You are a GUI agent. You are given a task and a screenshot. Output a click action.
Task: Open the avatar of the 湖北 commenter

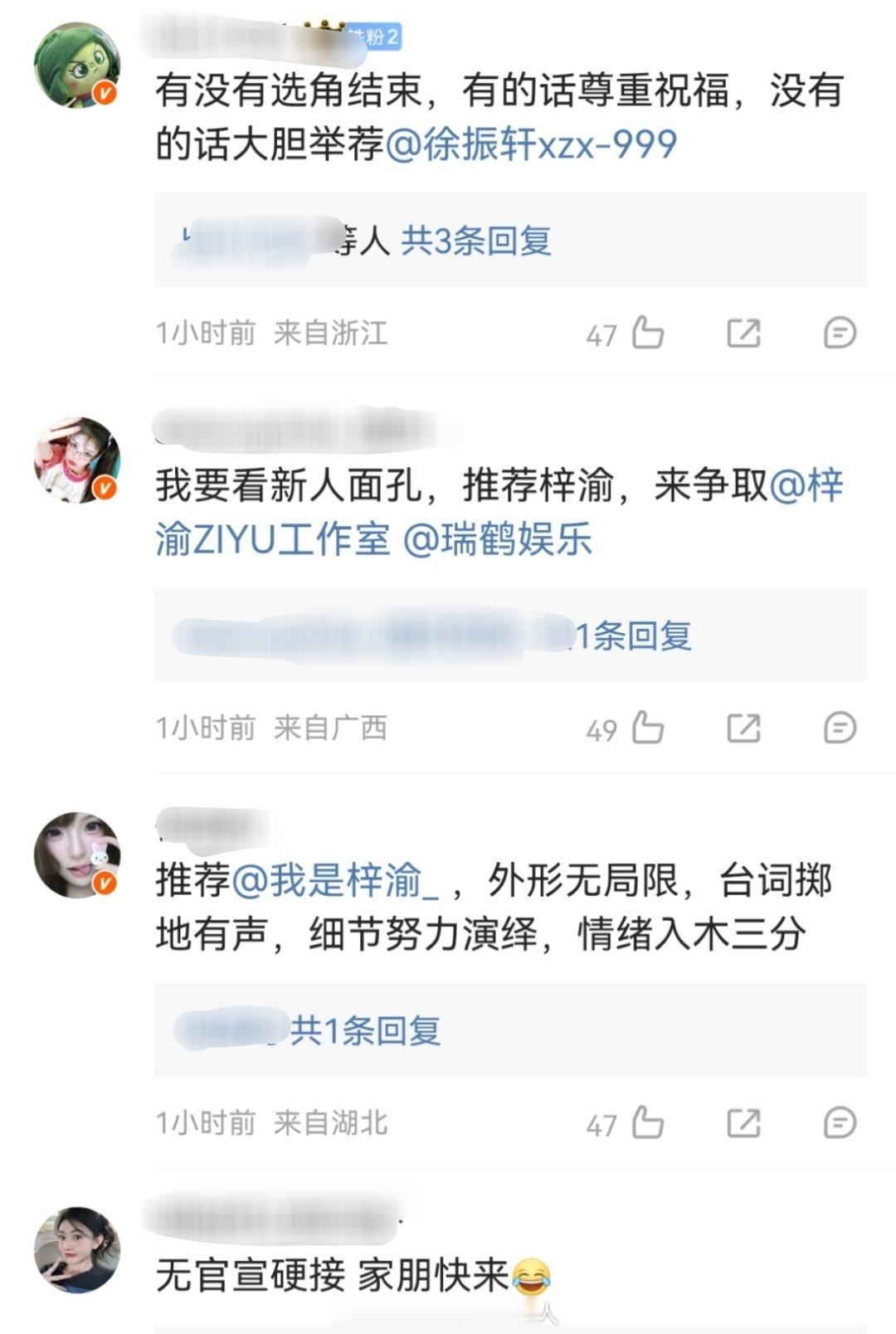click(76, 855)
